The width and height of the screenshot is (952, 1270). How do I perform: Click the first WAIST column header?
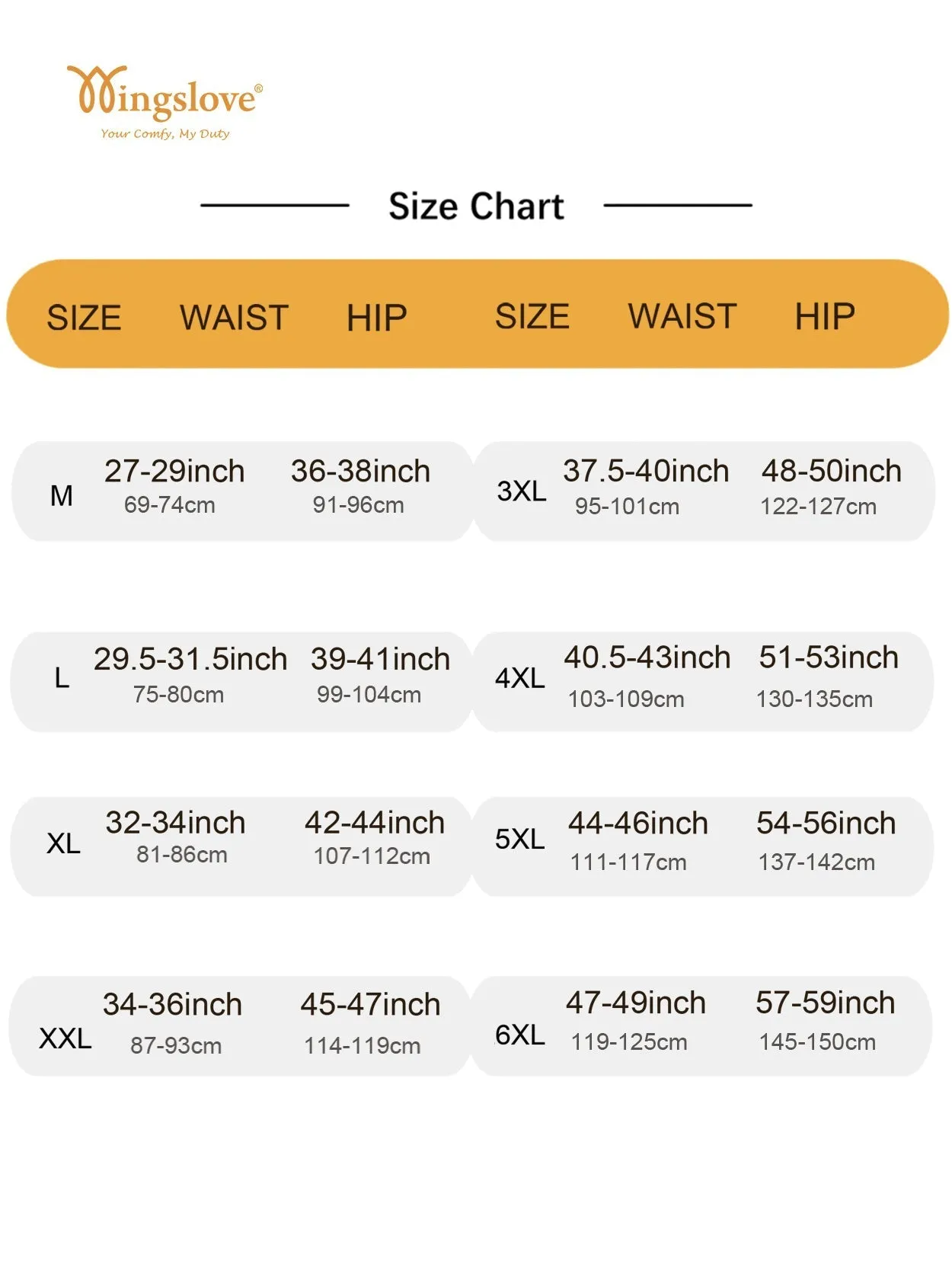pos(235,318)
